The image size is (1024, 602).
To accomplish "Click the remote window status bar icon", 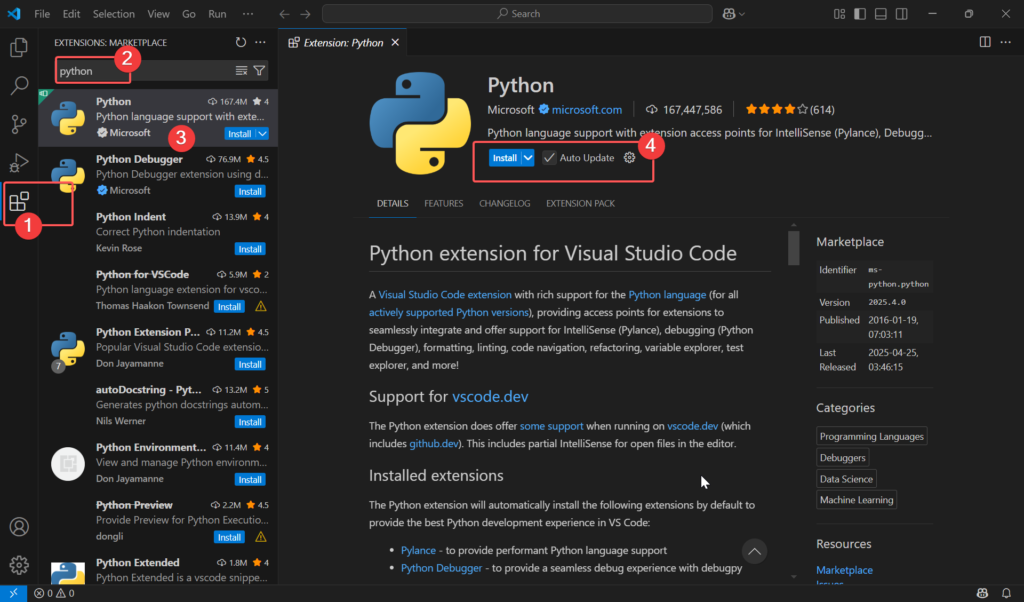I will (13, 594).
